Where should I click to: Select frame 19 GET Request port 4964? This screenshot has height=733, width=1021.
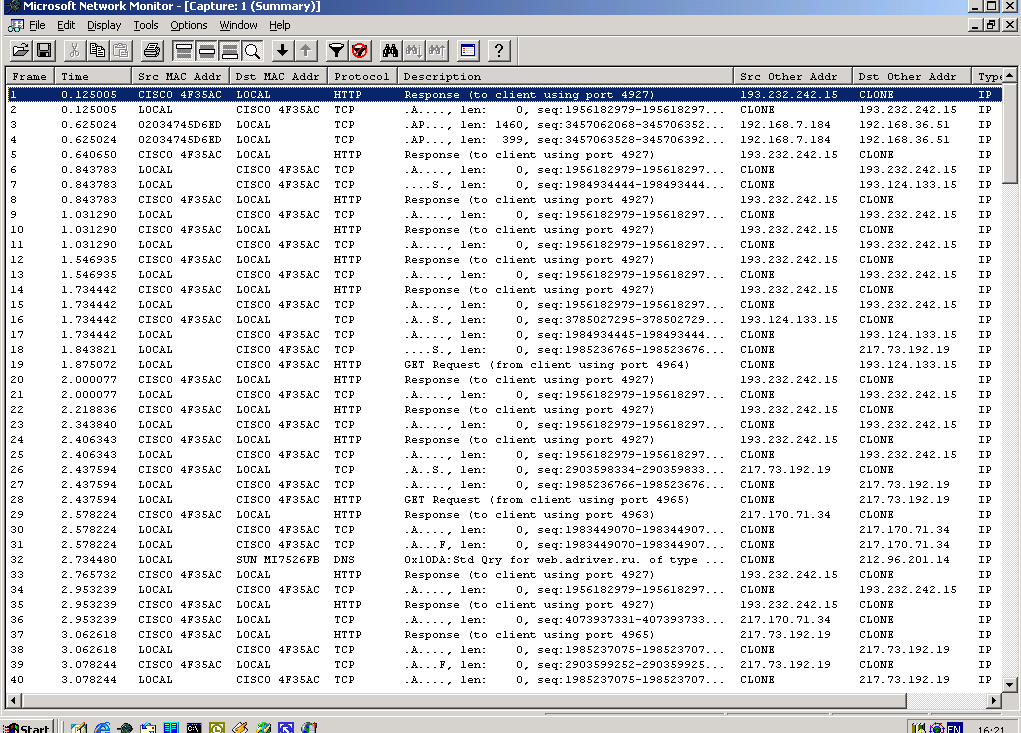click(504, 365)
